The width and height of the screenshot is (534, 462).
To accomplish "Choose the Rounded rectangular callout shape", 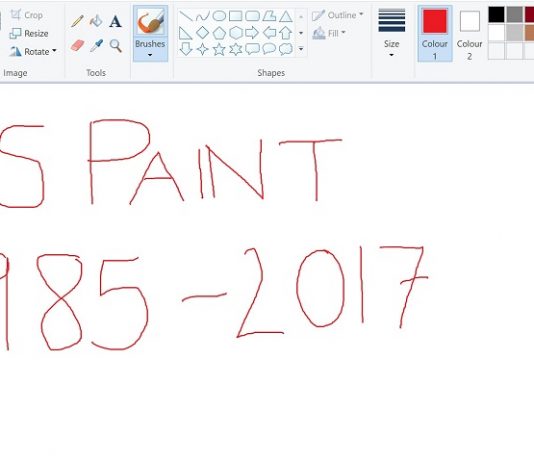I will 252,49.
